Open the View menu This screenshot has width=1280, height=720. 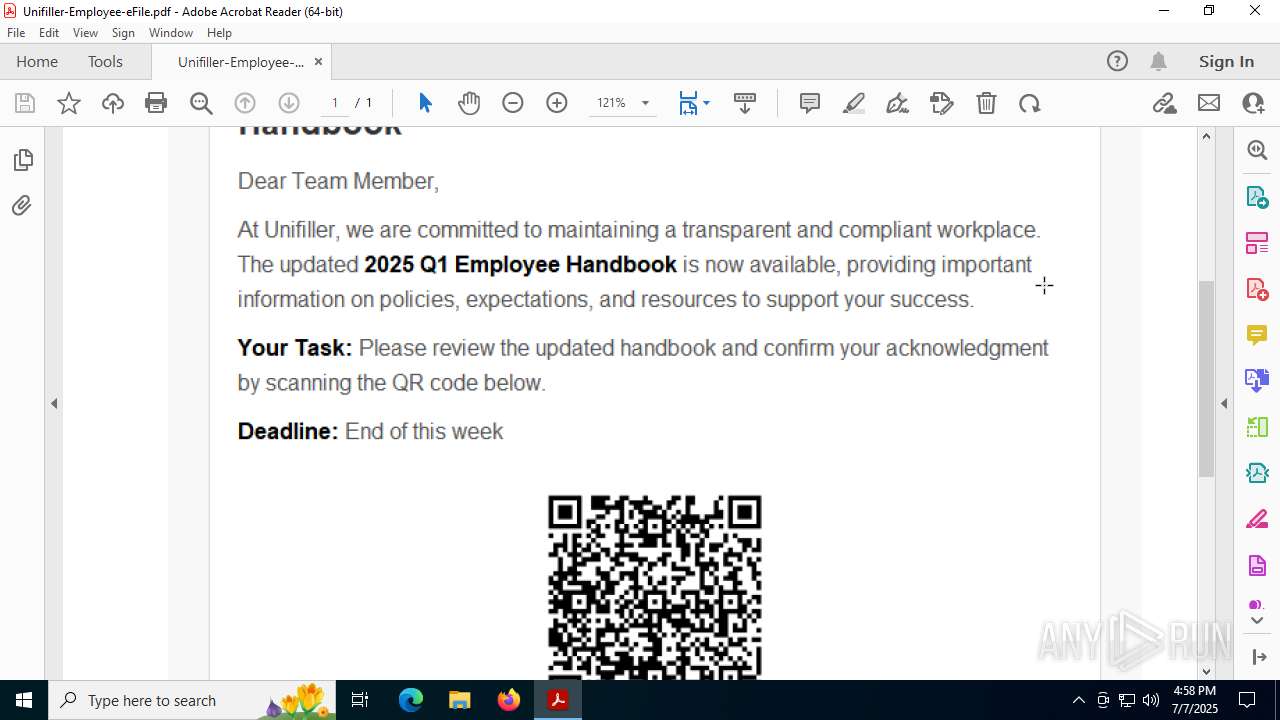pyautogui.click(x=85, y=33)
